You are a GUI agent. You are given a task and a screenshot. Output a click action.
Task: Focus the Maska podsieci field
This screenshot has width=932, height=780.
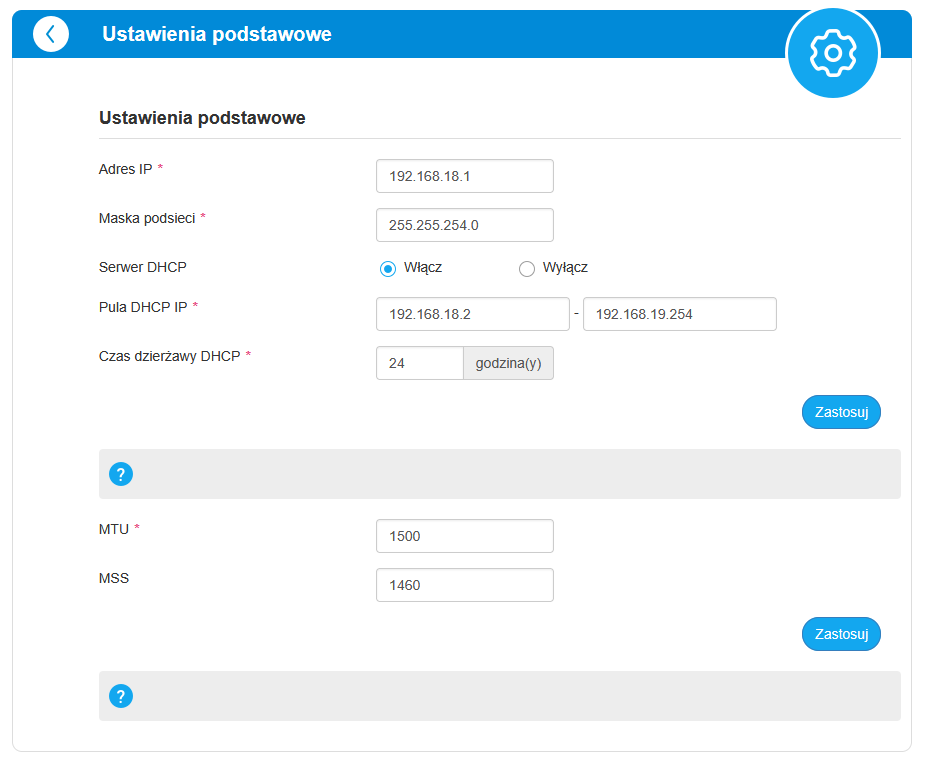tap(464, 225)
